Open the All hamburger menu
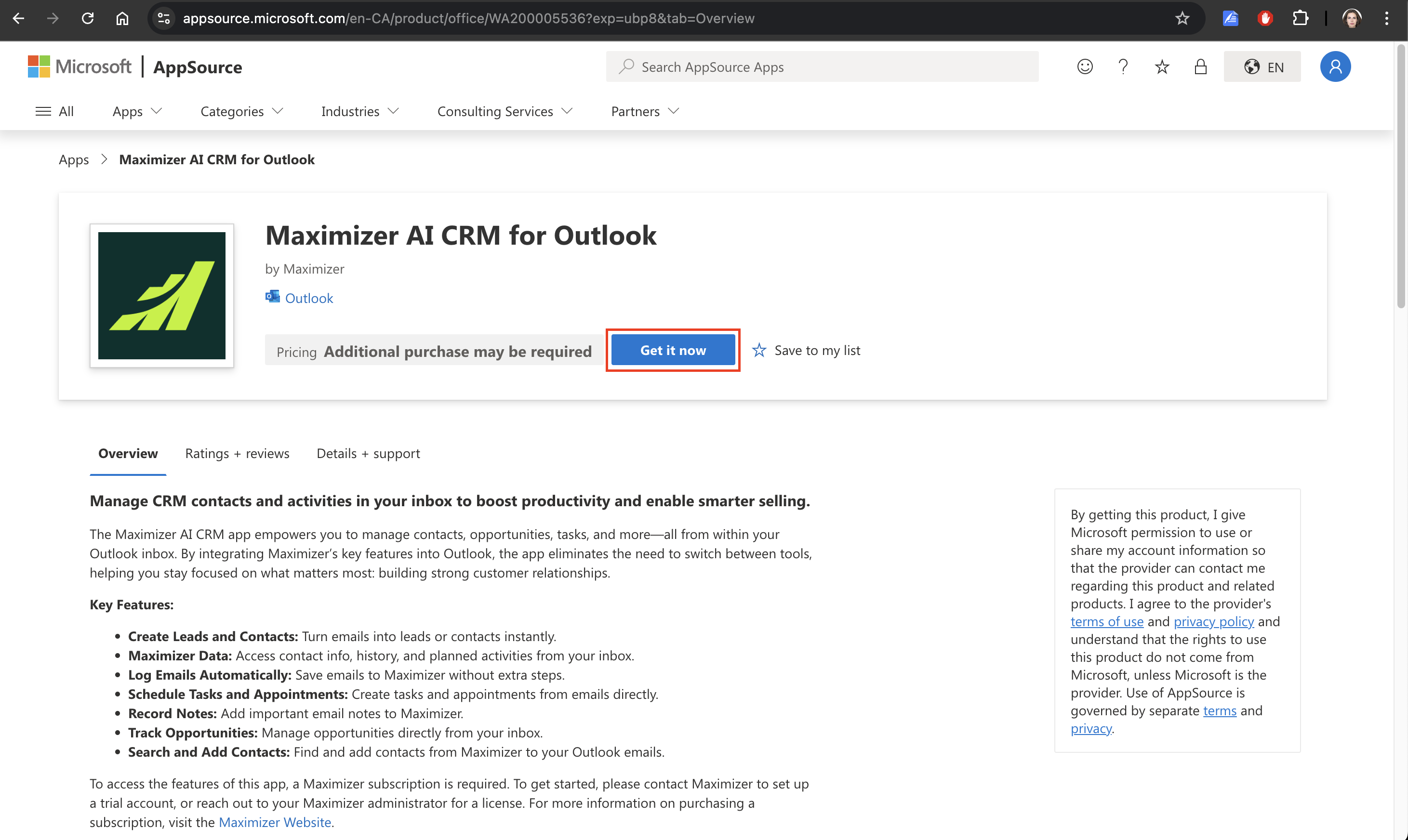The image size is (1408, 840). tap(54, 111)
